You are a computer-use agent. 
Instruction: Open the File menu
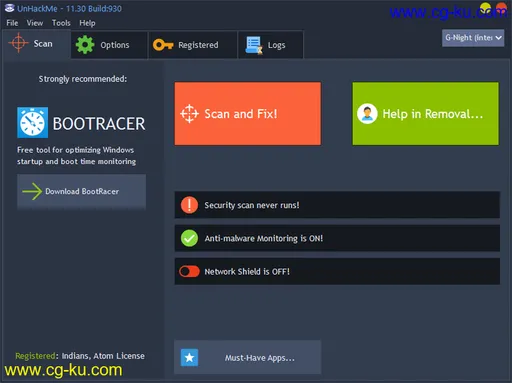[12, 23]
